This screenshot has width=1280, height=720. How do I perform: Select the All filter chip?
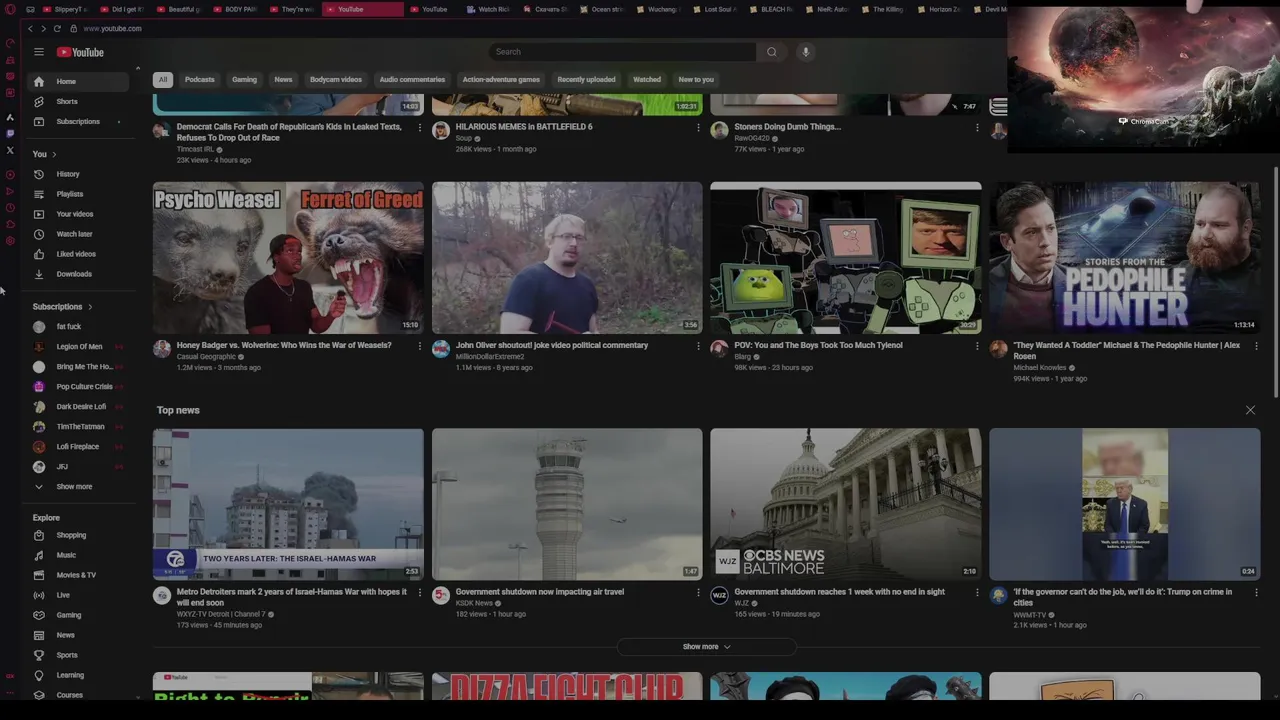pyautogui.click(x=162, y=80)
